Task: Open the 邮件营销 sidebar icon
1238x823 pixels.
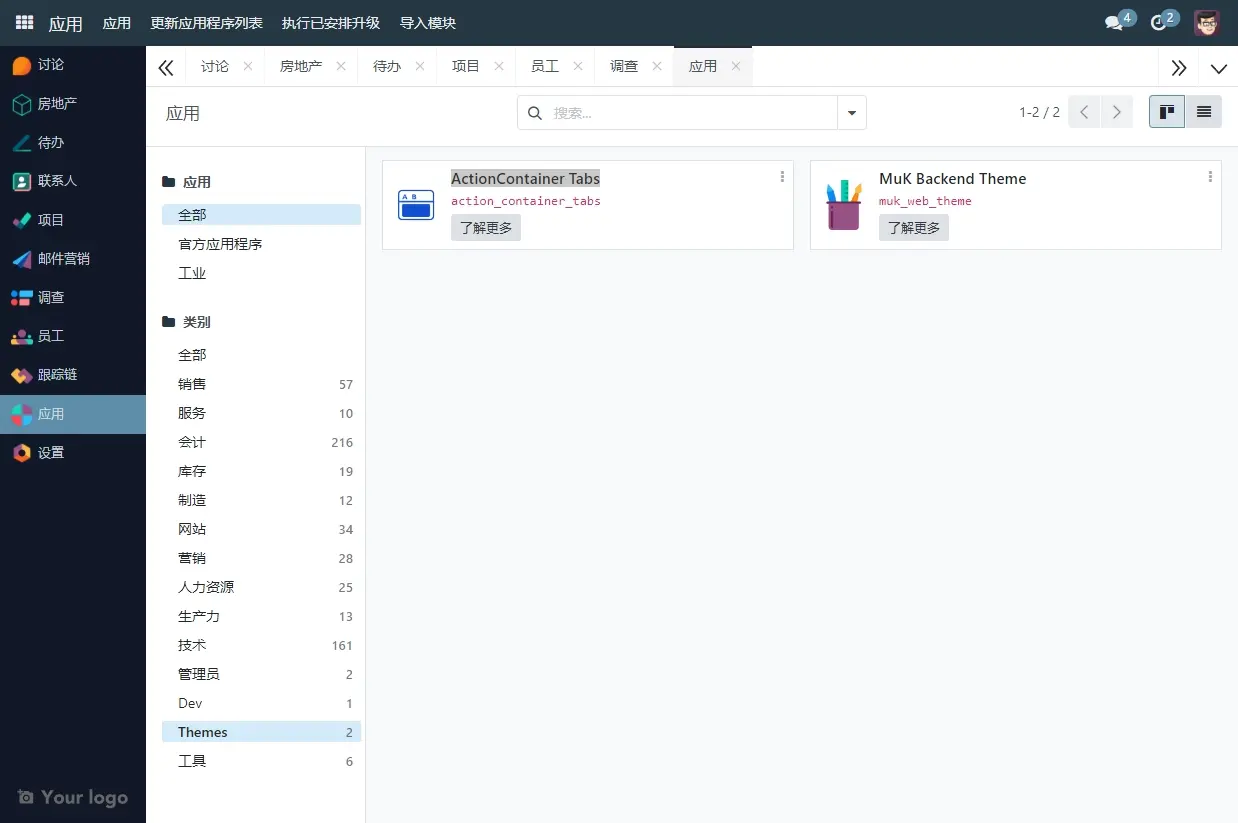Action: coord(22,259)
